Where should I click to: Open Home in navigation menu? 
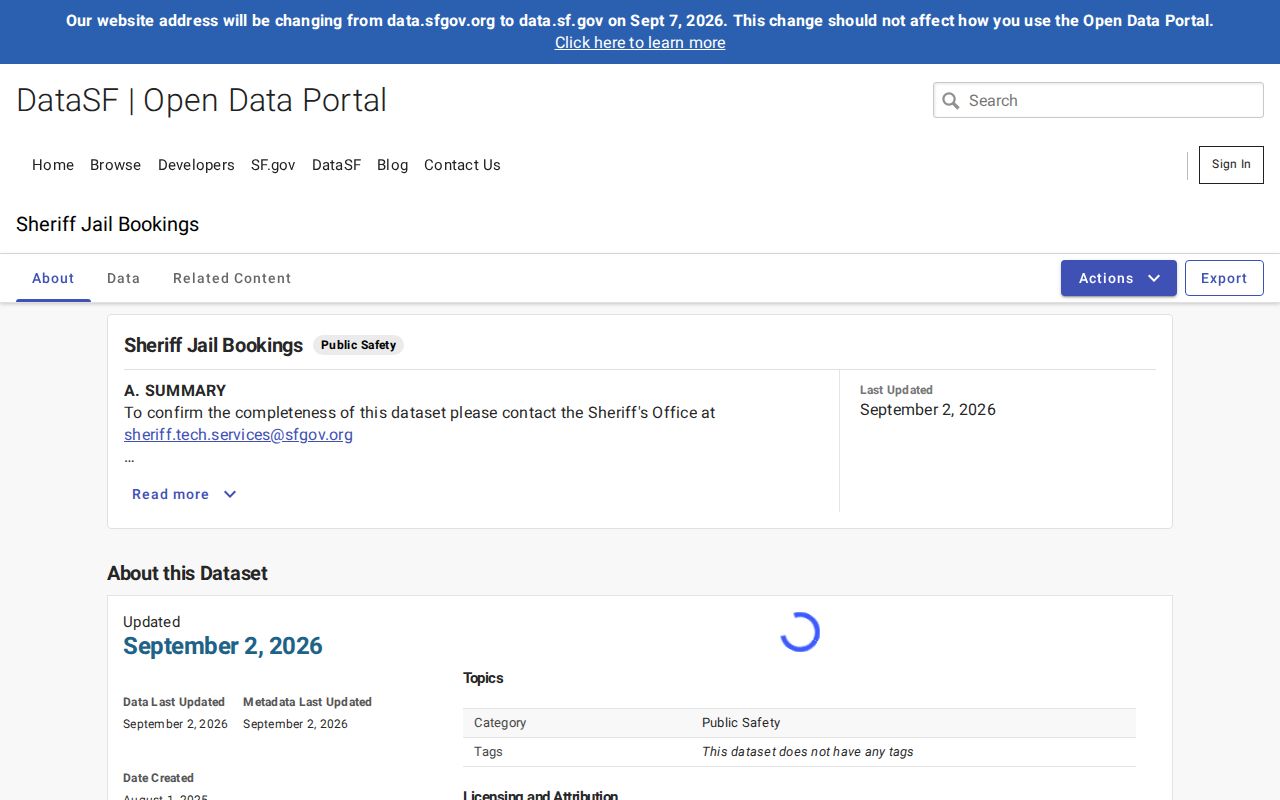coord(53,165)
